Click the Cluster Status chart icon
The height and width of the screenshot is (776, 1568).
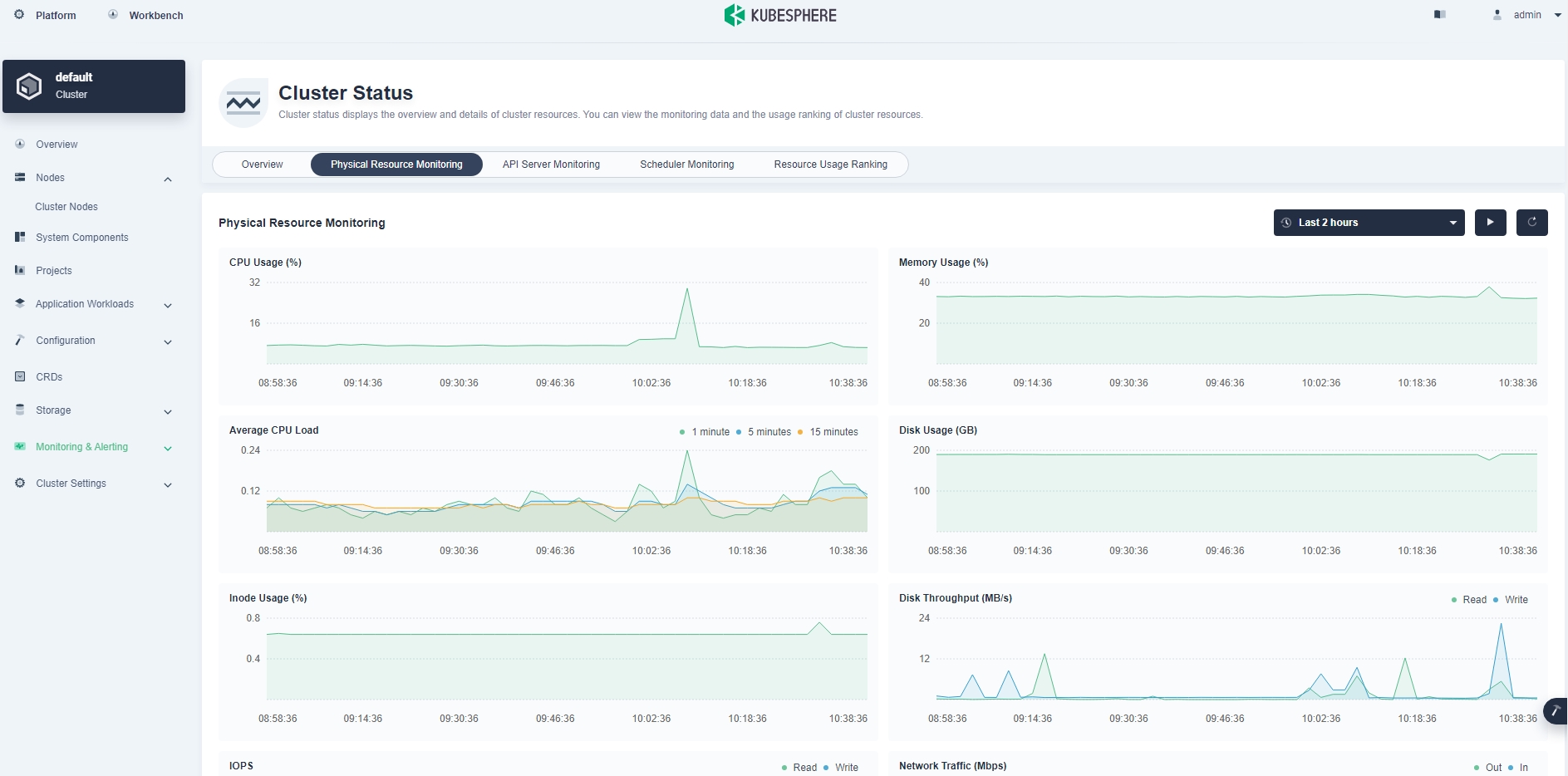tap(243, 103)
